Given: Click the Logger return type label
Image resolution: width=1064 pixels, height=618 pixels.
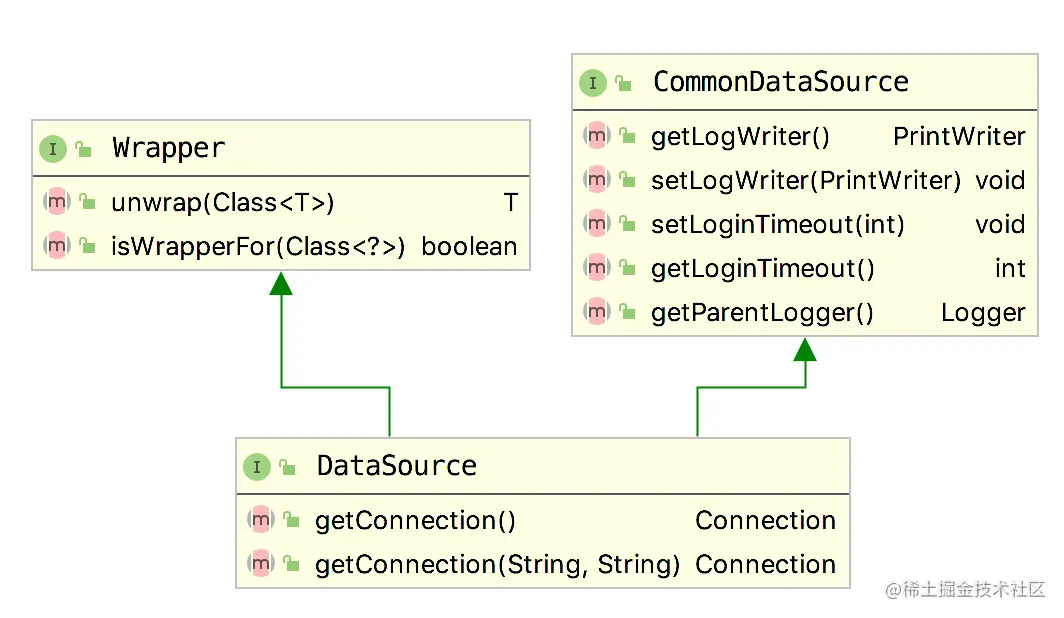Looking at the screenshot, I should [x=982, y=312].
